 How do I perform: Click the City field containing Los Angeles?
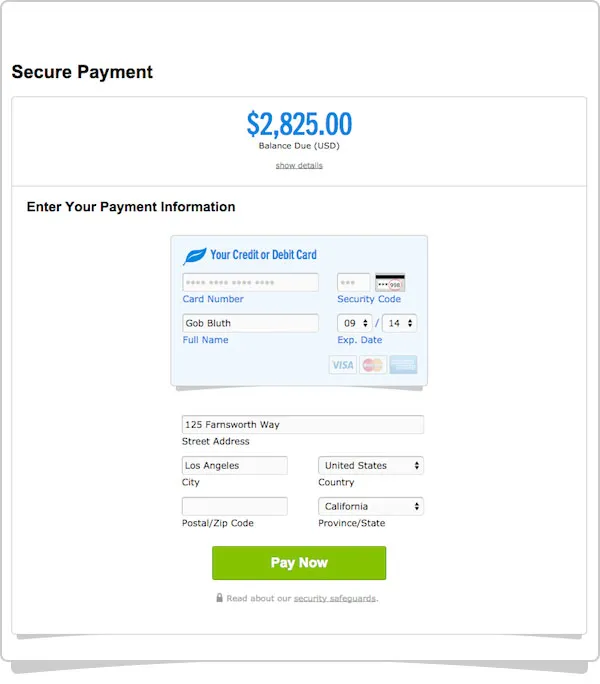pos(234,466)
